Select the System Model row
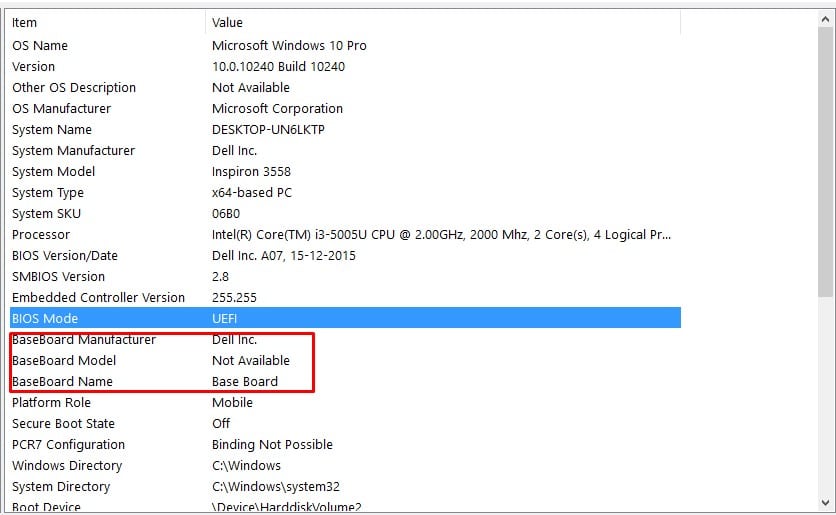Screen dimensions: 836x515 coord(345,172)
